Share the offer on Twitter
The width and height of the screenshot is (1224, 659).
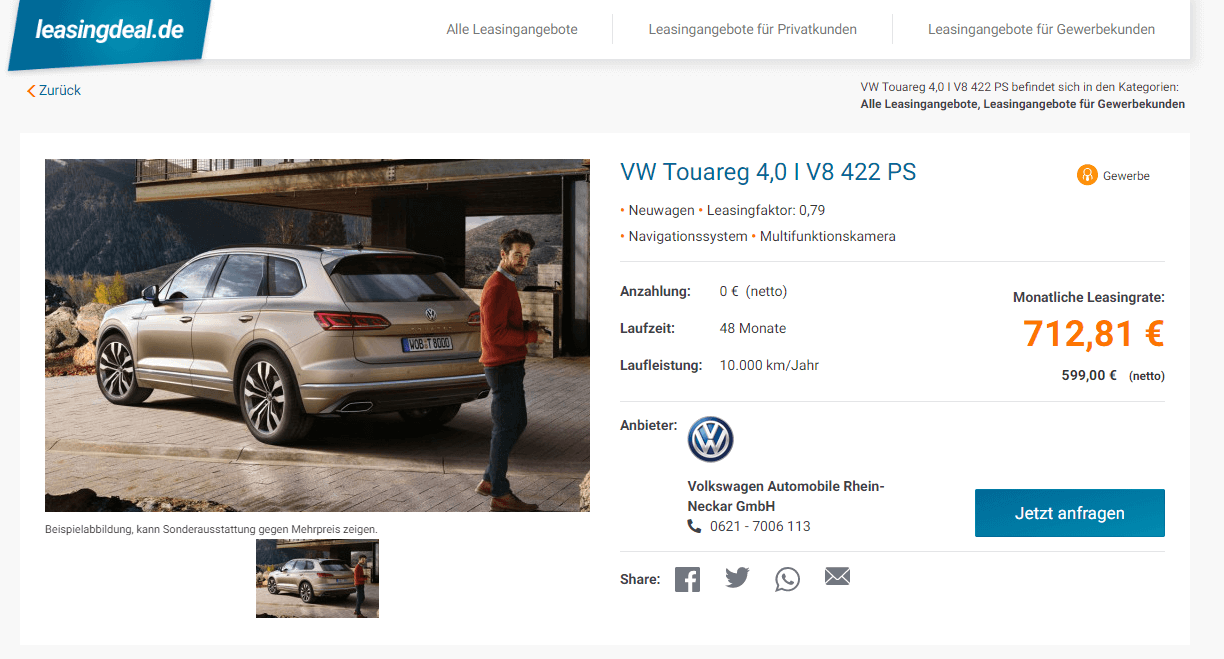[737, 578]
